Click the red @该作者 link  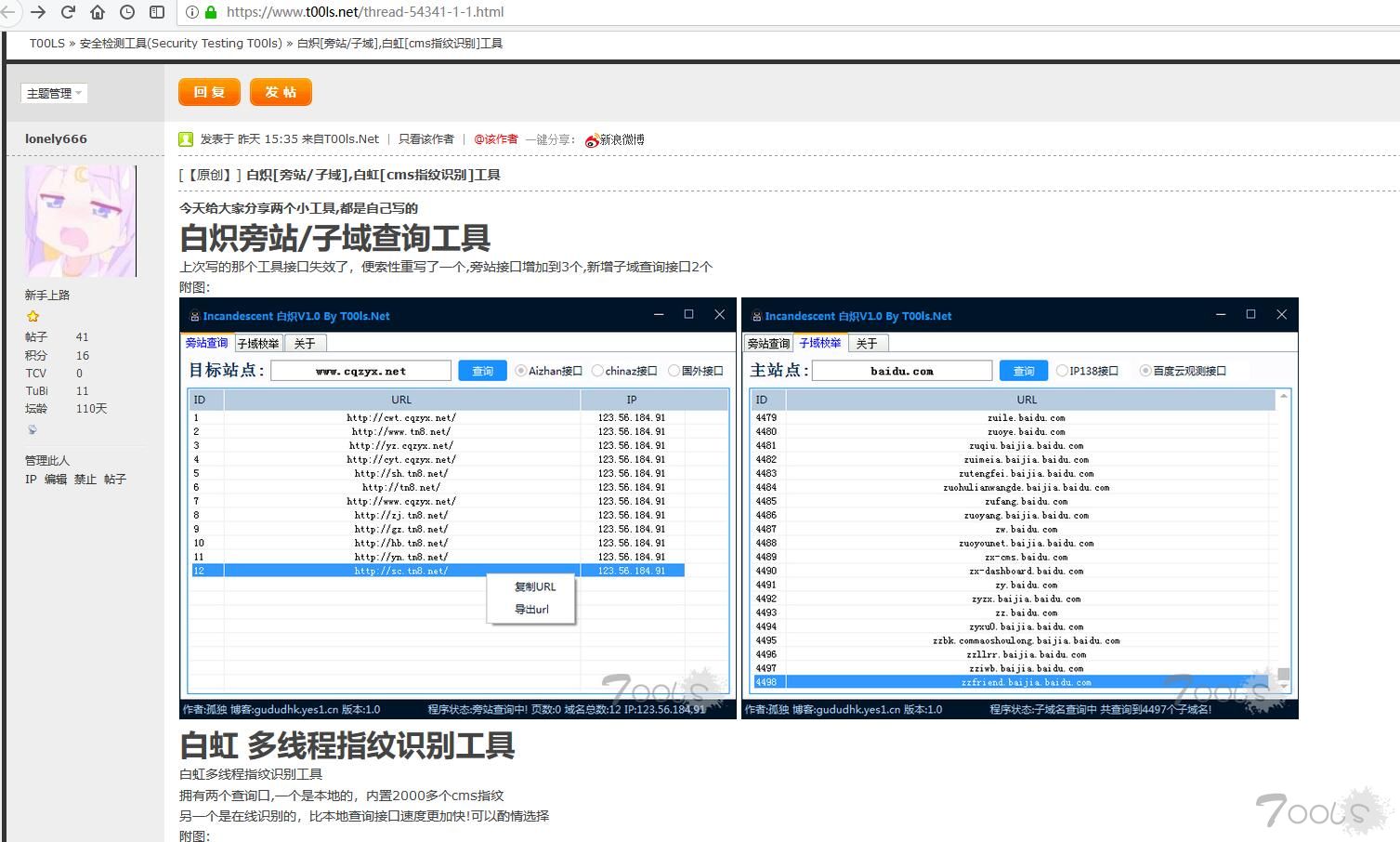pos(496,139)
